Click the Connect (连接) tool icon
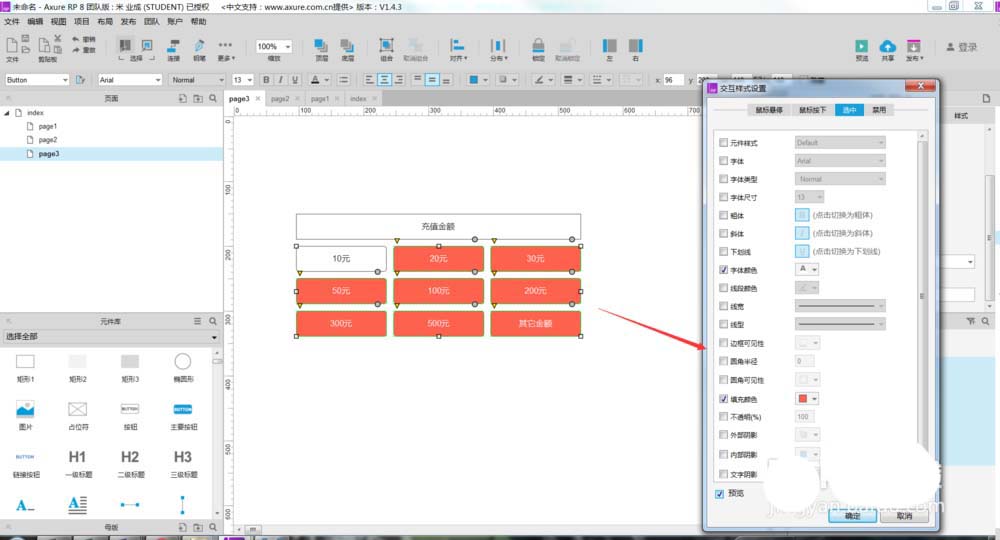1000x540 pixels. click(173, 46)
